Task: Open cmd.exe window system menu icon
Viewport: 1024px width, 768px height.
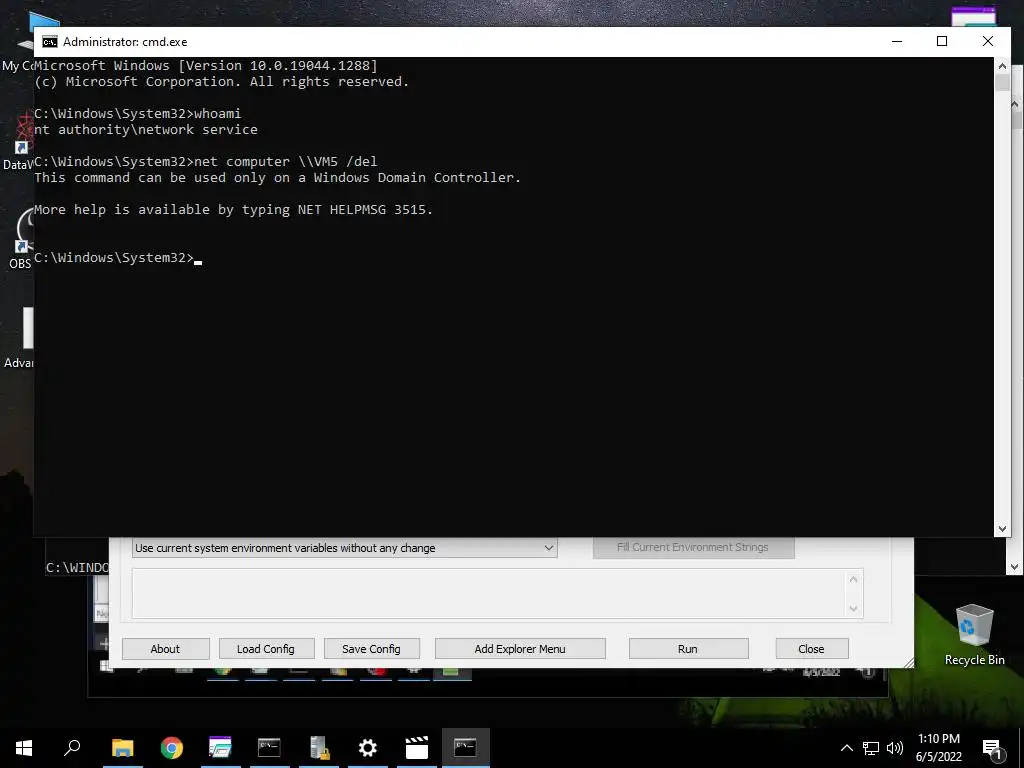Action: click(50, 42)
